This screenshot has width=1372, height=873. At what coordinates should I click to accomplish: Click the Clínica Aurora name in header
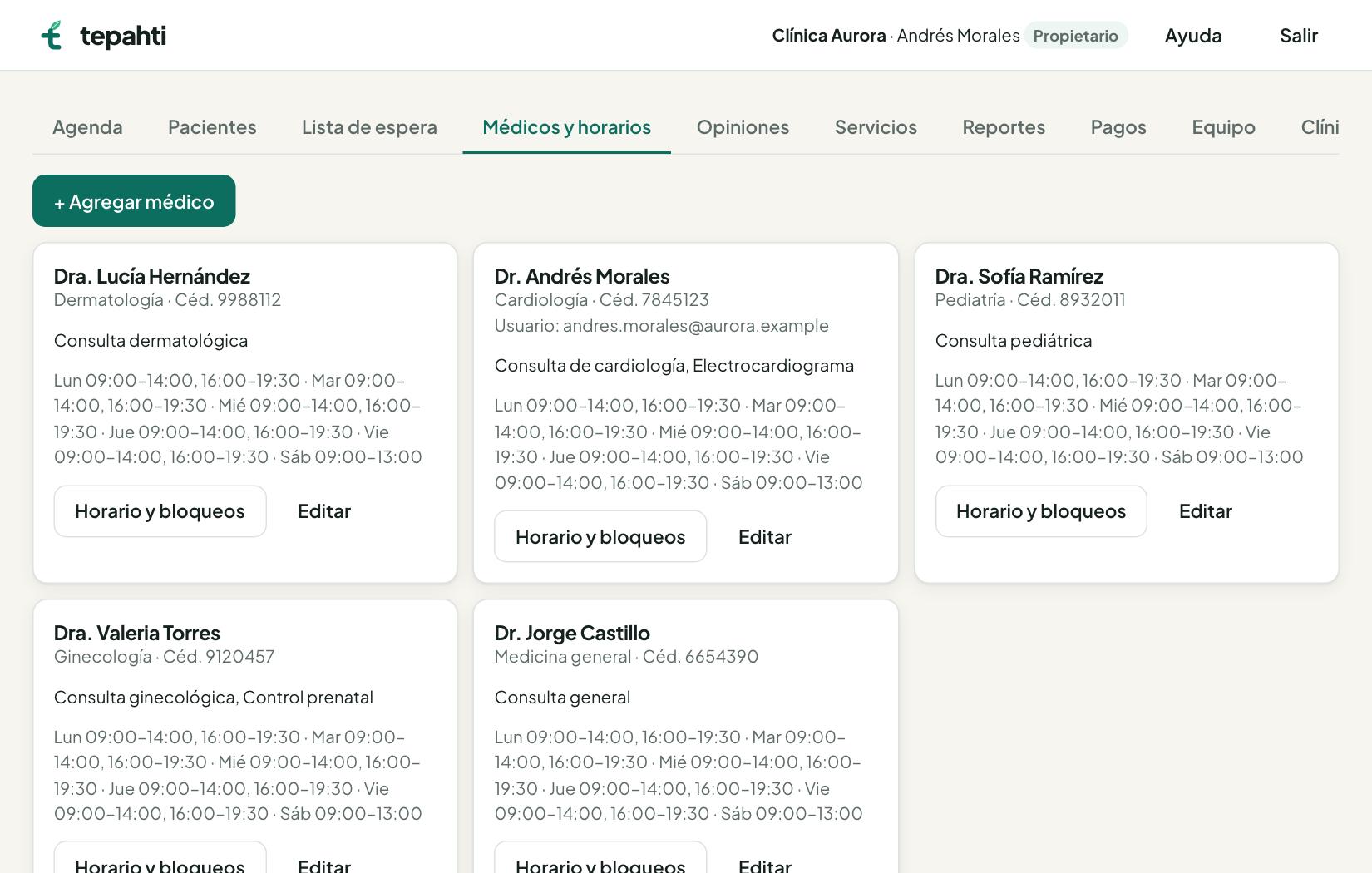point(829,36)
